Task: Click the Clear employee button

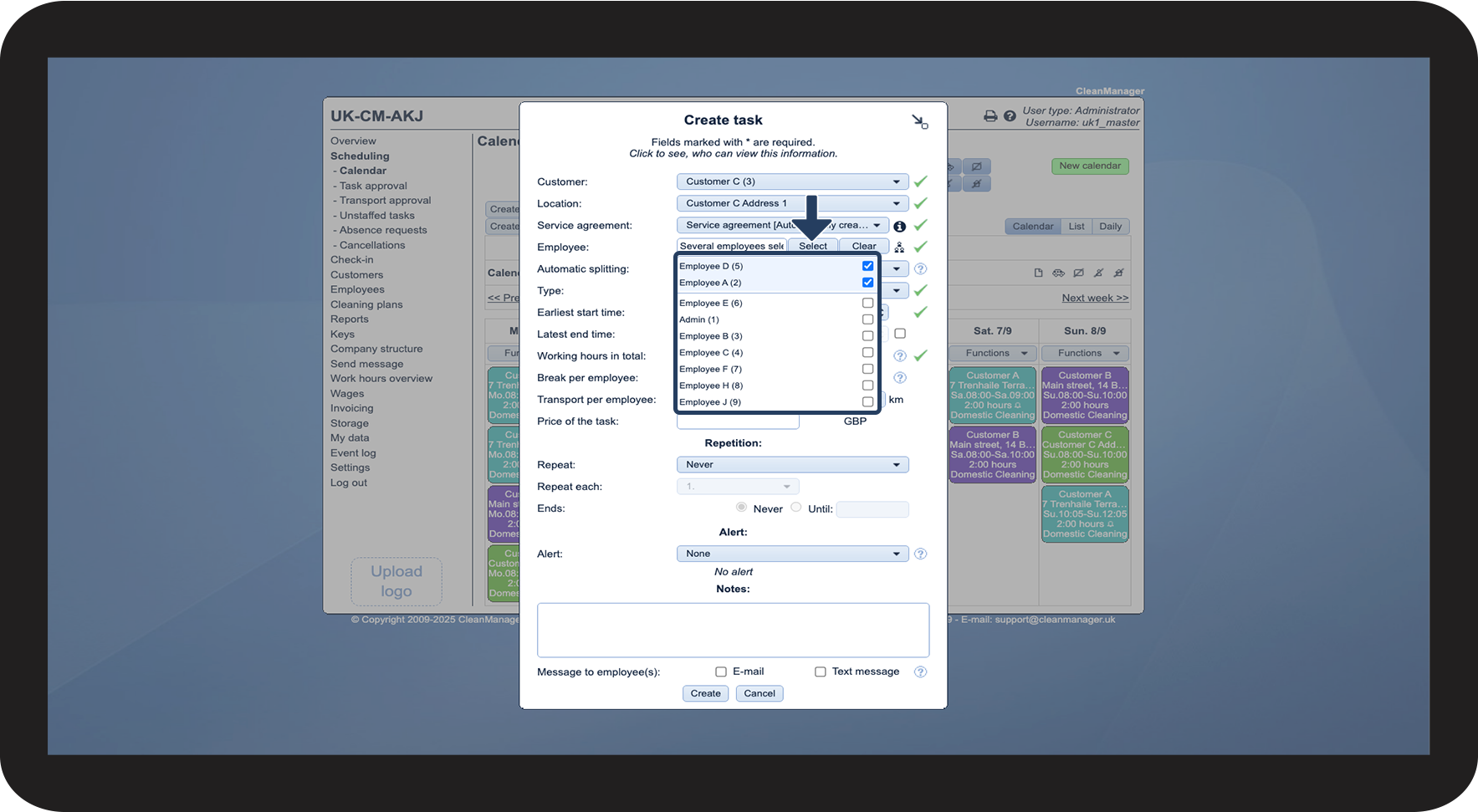Action: tap(864, 247)
